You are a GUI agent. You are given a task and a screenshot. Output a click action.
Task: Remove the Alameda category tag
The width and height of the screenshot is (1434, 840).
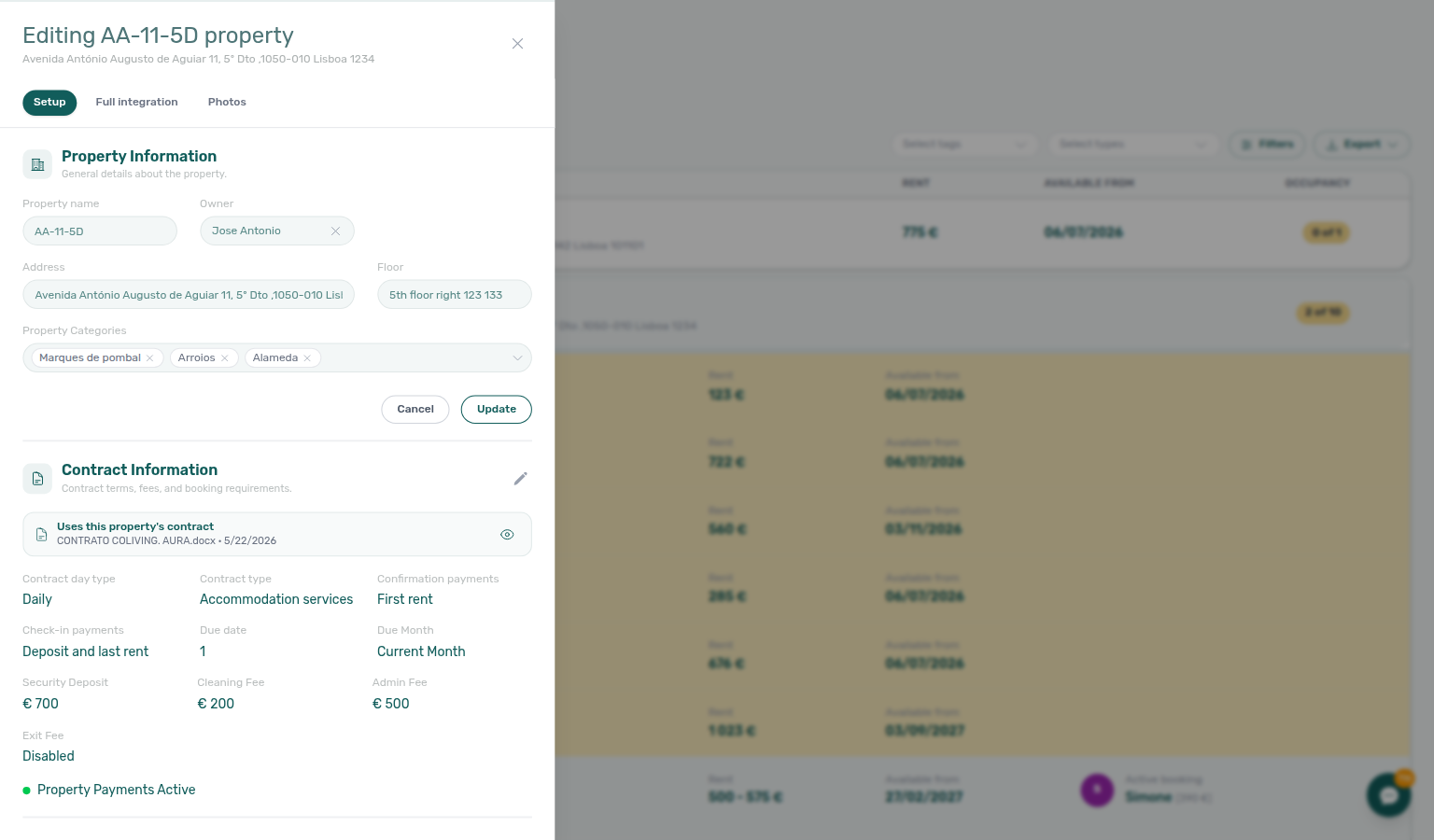coord(307,358)
